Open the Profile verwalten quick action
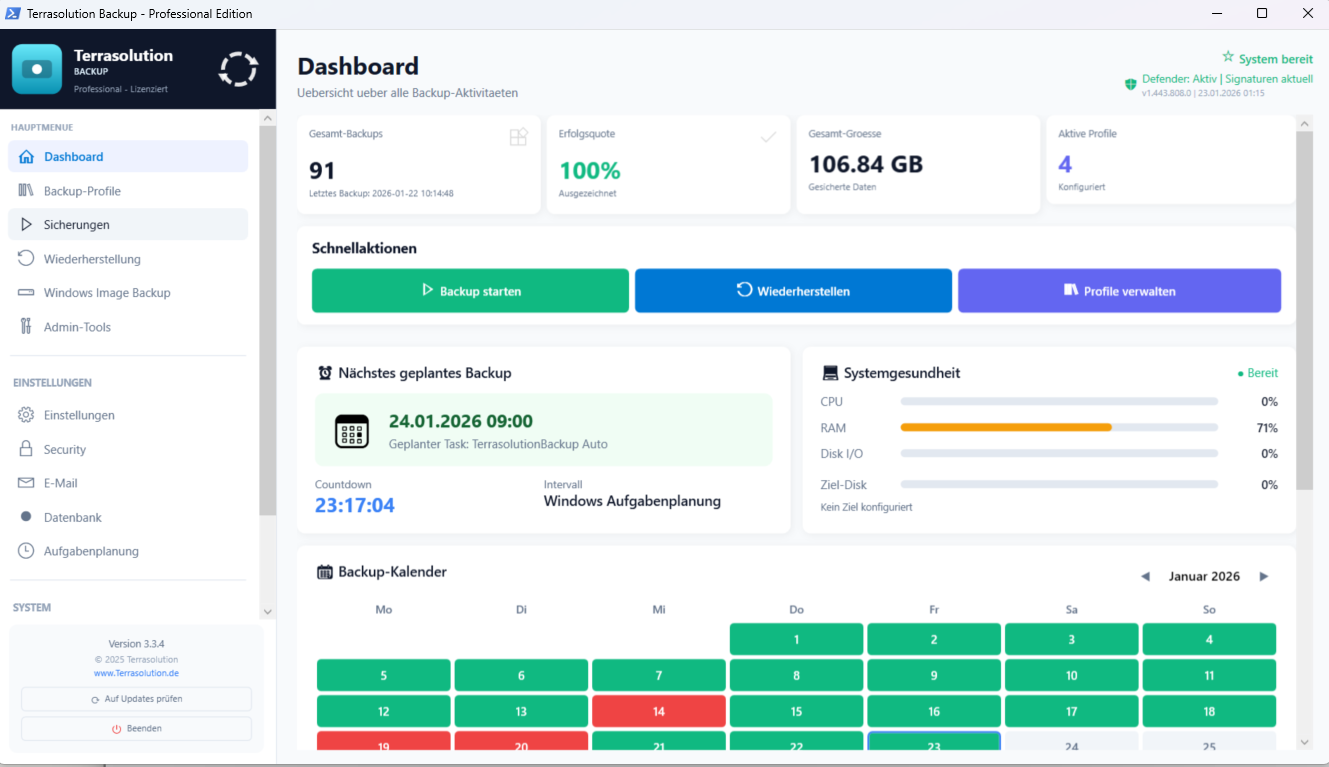 pos(1119,291)
